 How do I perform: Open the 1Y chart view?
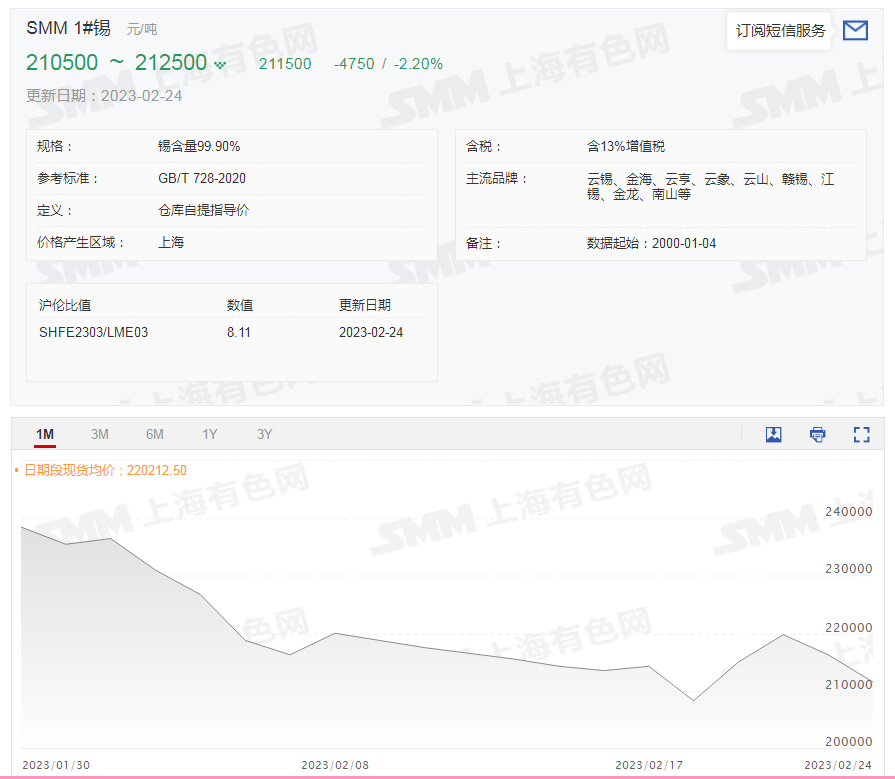(209, 434)
